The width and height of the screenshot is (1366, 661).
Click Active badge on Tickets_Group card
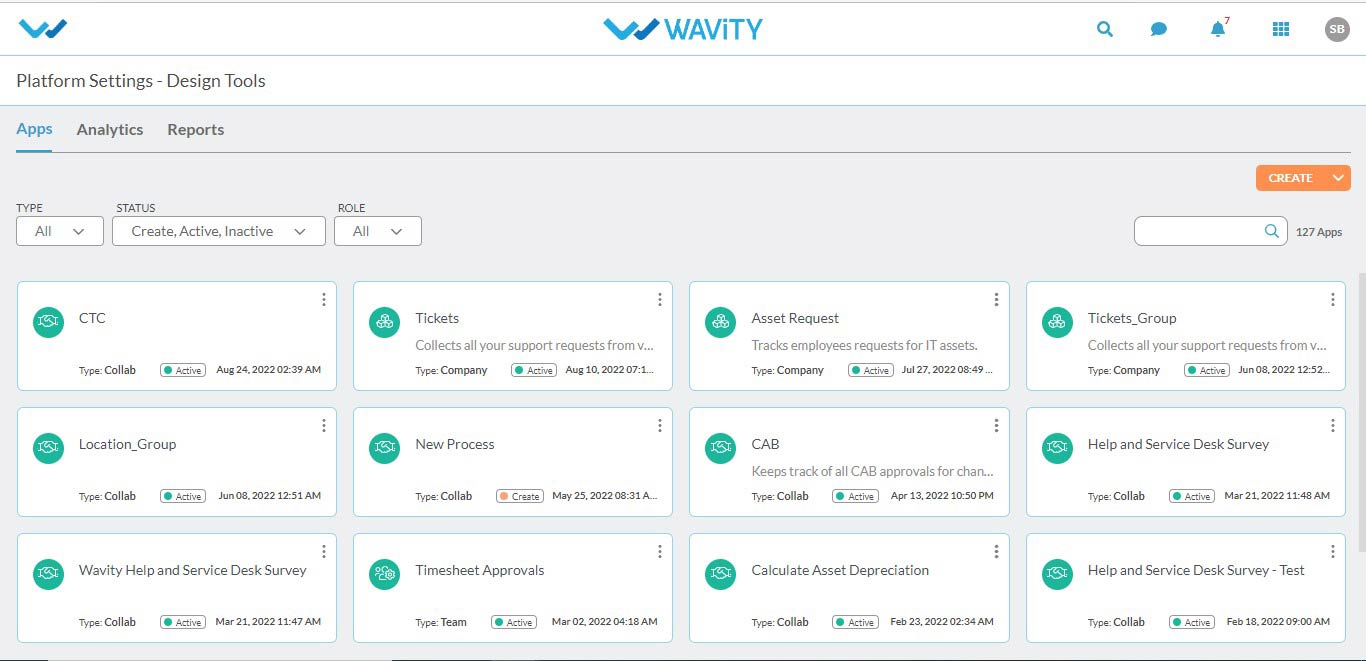click(x=1207, y=370)
